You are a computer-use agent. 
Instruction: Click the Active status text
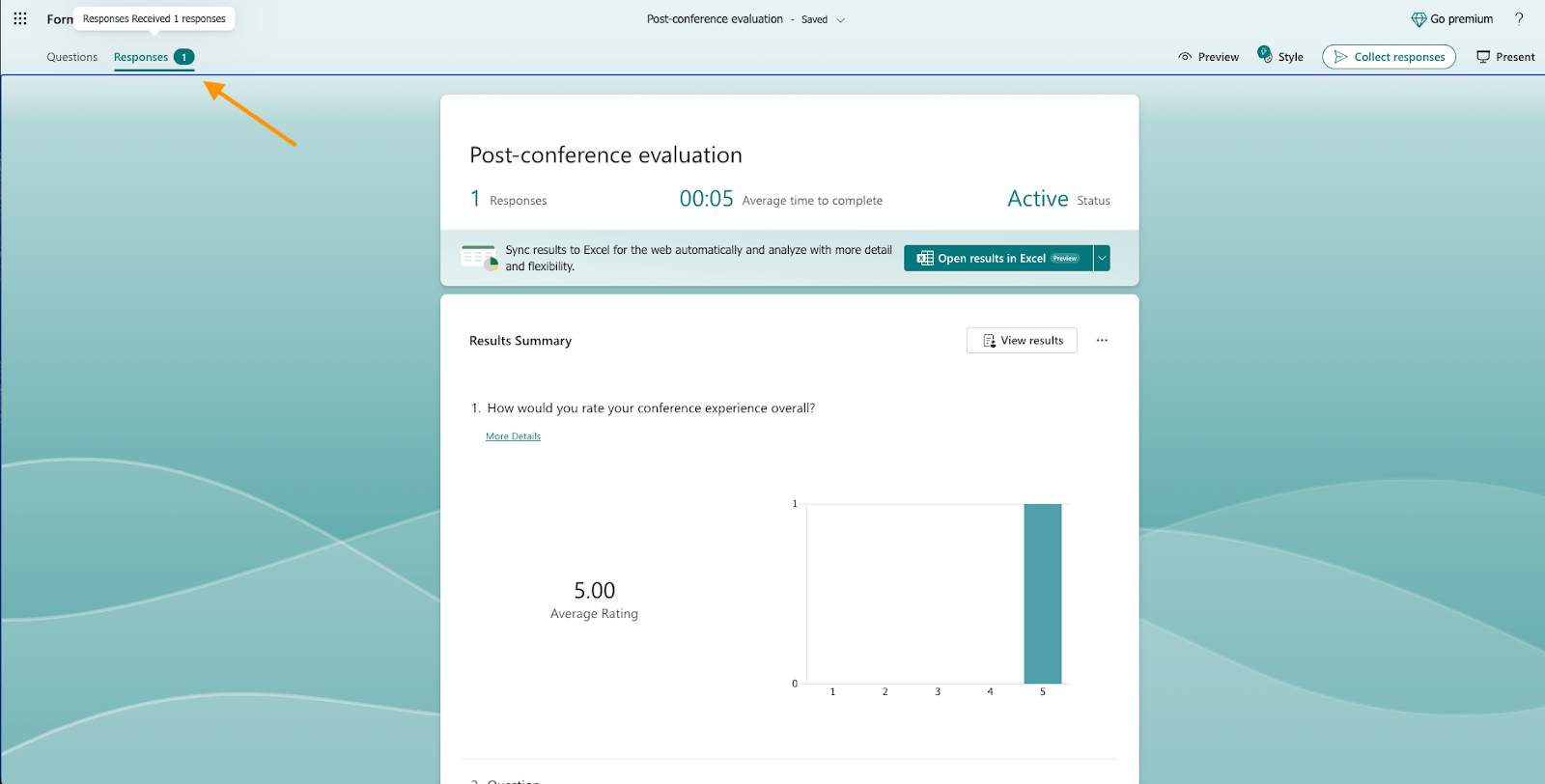coord(1038,199)
